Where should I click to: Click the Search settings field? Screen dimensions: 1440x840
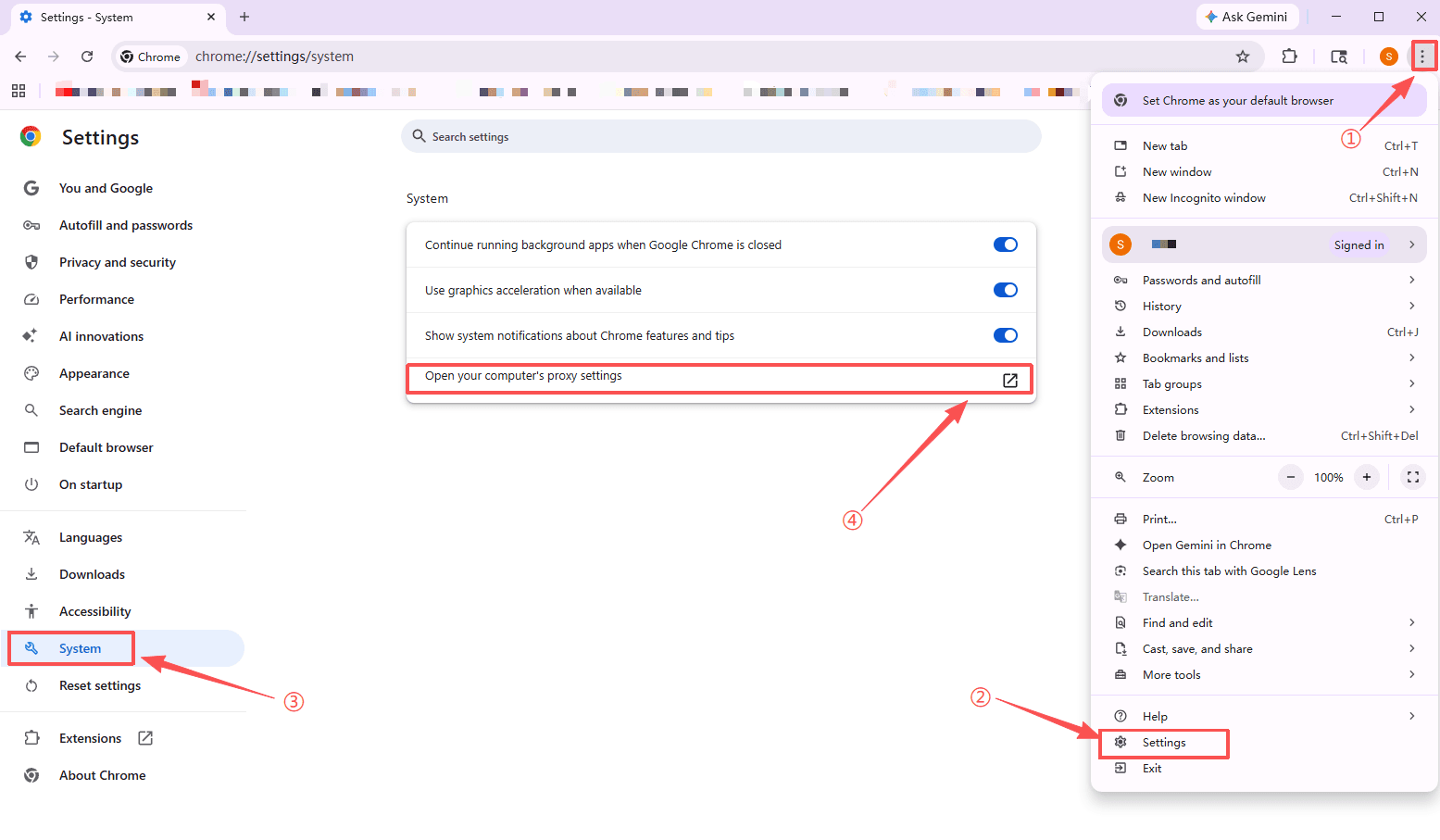tap(721, 136)
